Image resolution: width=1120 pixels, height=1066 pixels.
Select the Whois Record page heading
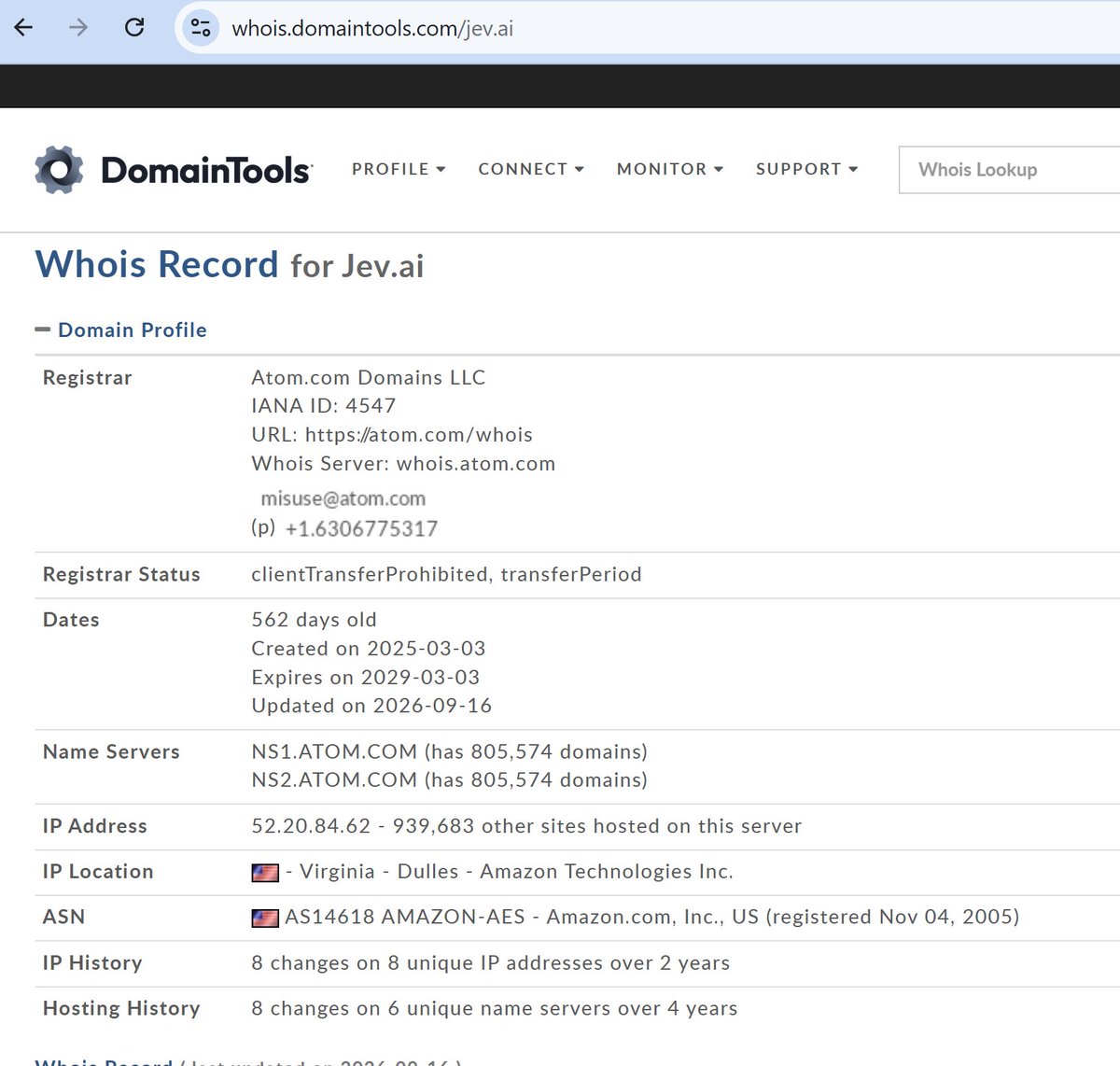pyautogui.click(x=230, y=265)
